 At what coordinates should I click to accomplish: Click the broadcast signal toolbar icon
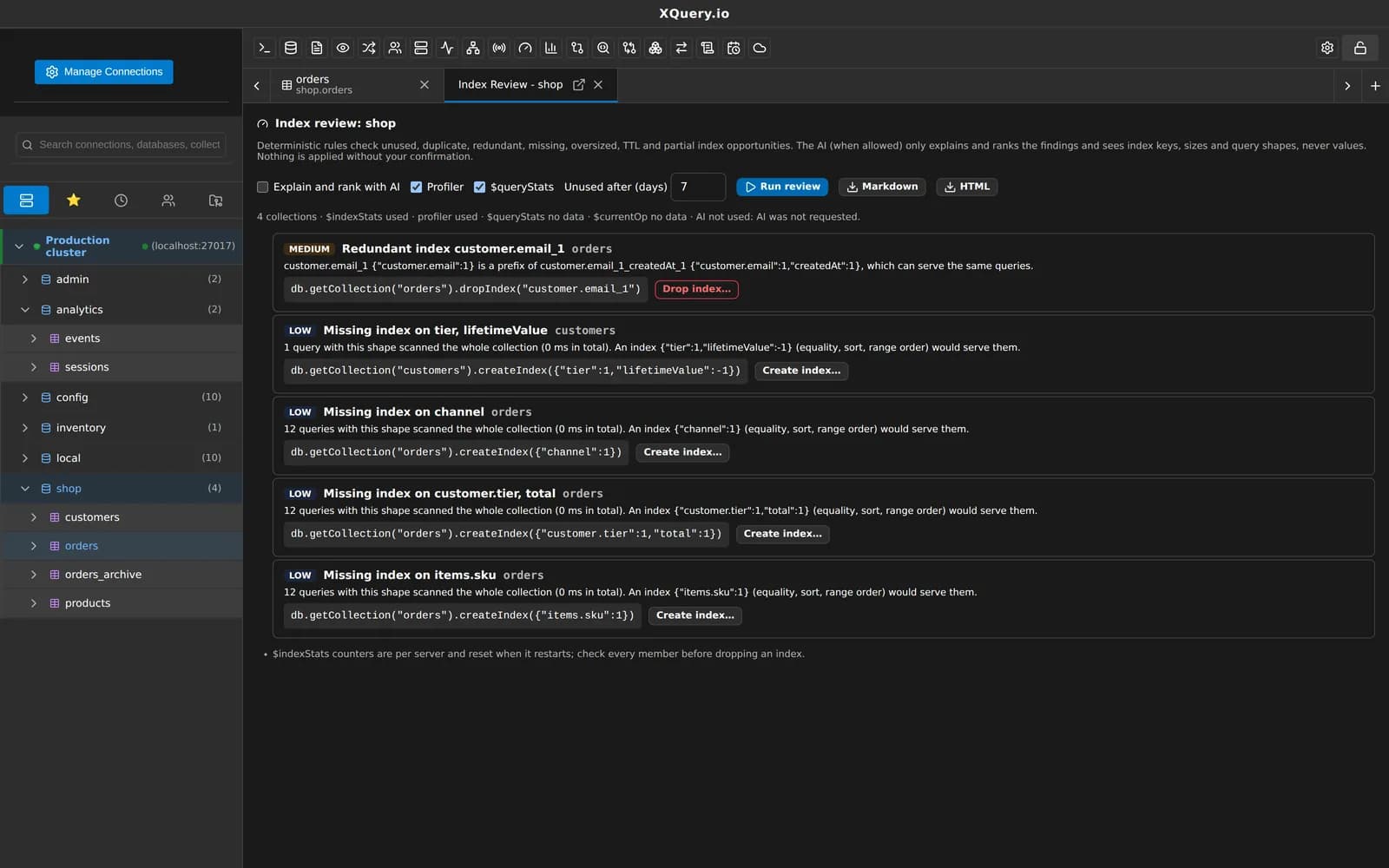(499, 49)
